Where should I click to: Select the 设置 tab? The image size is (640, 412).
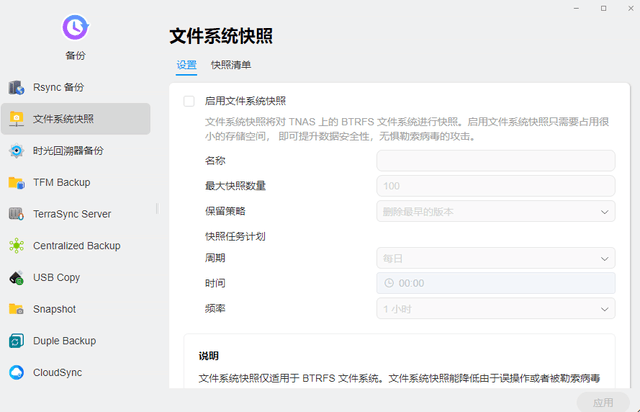tap(187, 65)
